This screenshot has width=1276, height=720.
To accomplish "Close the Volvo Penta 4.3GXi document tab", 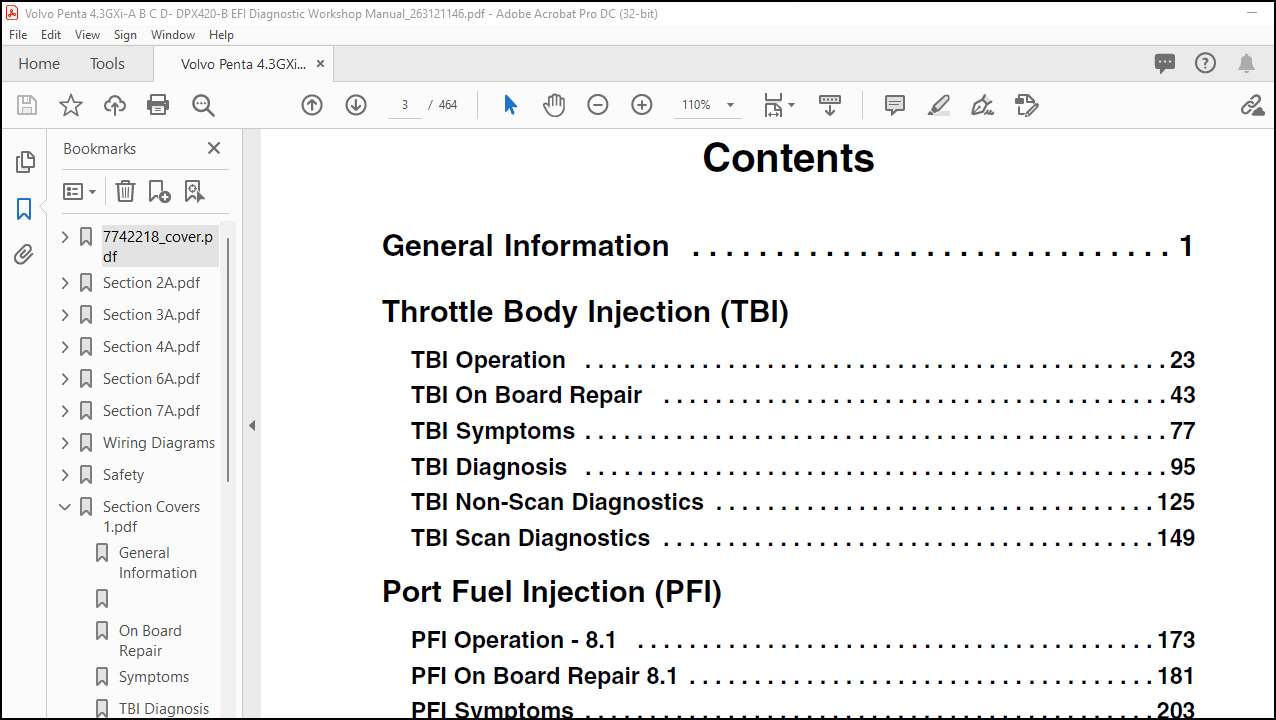I will pos(320,63).
